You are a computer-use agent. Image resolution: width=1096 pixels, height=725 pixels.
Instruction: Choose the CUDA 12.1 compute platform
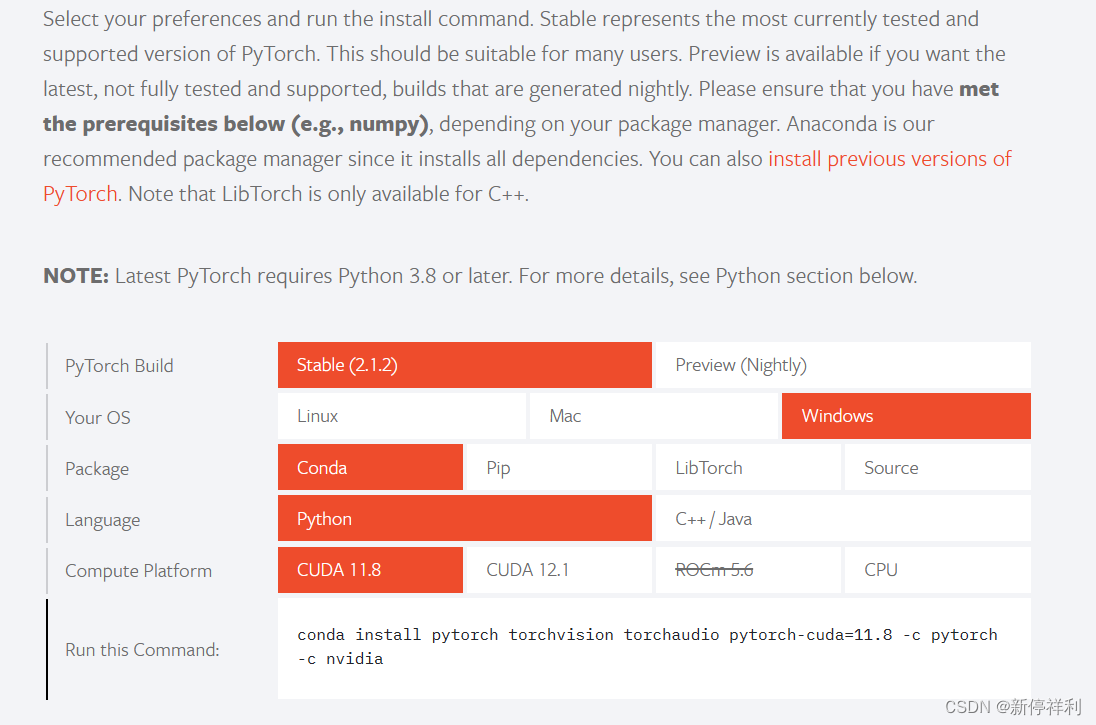tap(558, 570)
